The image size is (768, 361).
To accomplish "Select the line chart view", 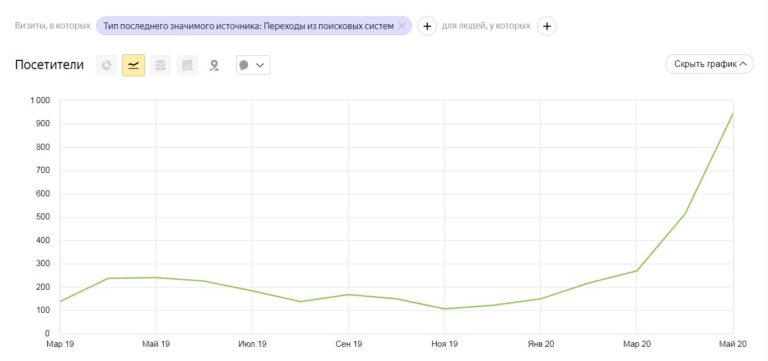I will click(133, 65).
